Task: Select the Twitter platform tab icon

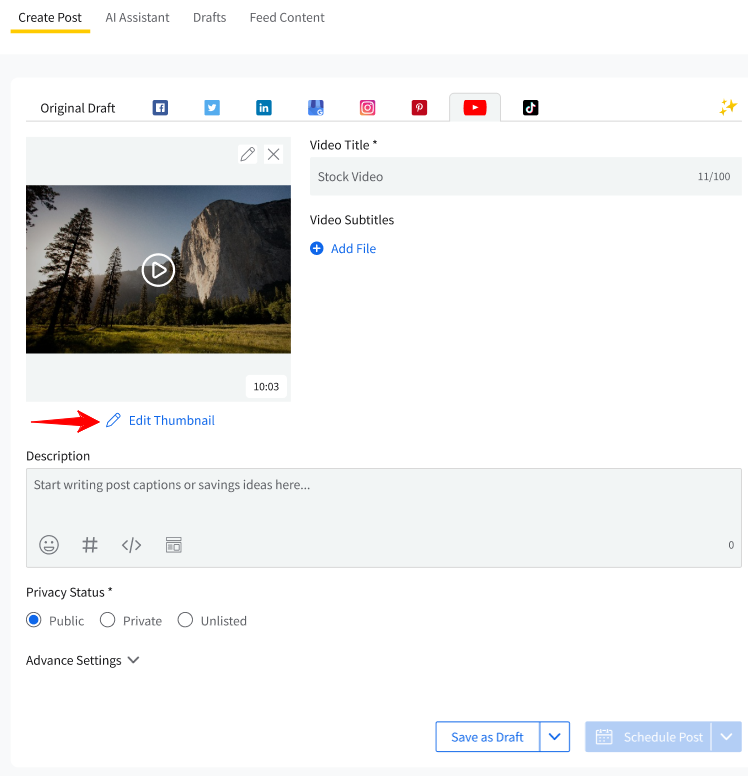Action: coord(212,108)
